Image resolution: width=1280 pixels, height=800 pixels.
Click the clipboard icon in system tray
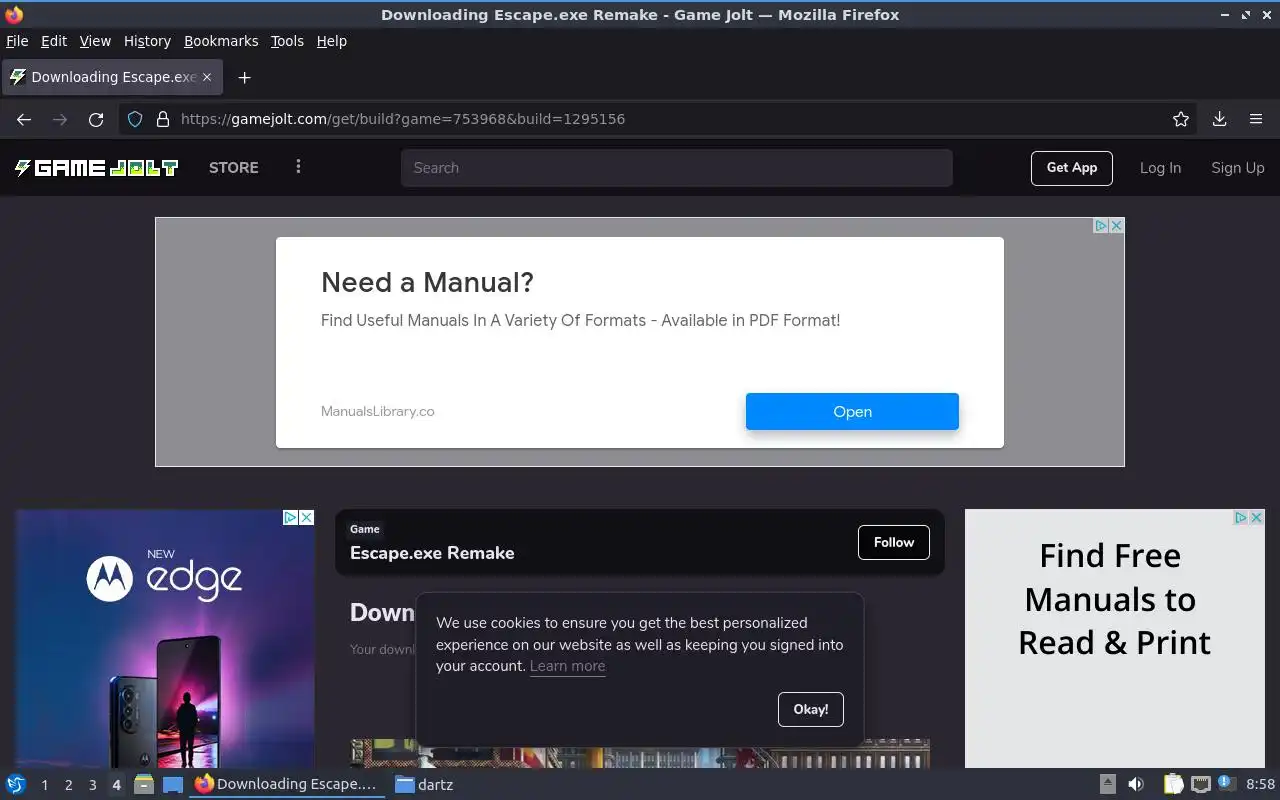pyautogui.click(x=1173, y=784)
